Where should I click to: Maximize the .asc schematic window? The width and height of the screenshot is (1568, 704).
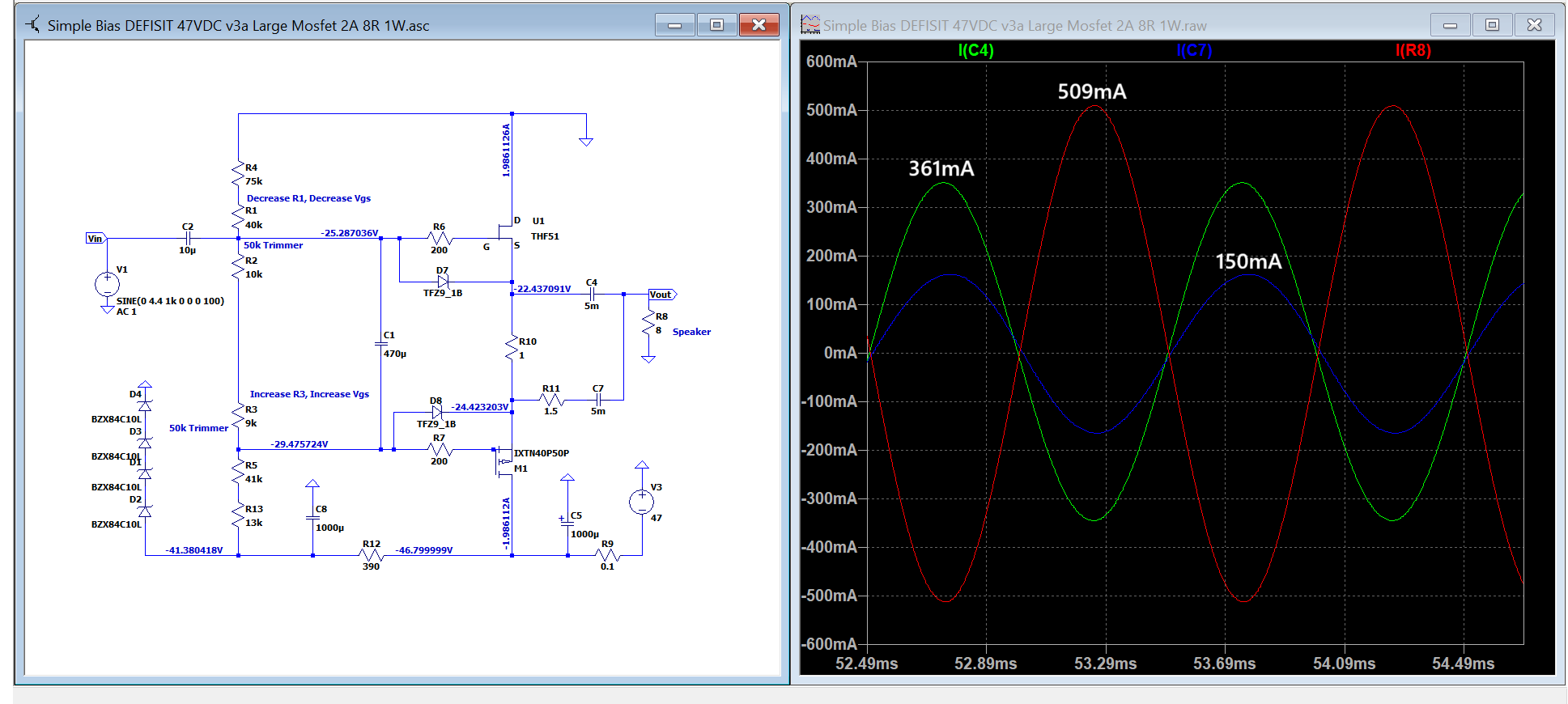[716, 25]
